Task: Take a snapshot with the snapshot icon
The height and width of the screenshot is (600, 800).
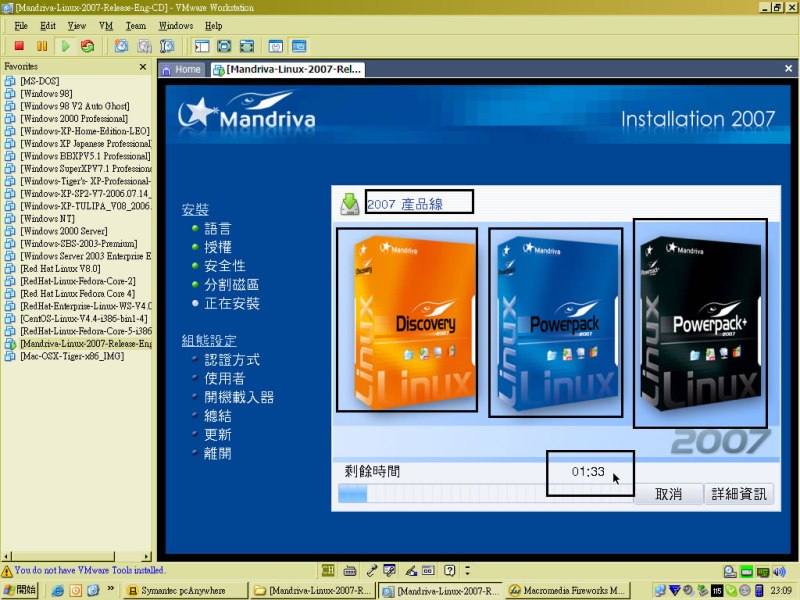Action: click(x=121, y=46)
